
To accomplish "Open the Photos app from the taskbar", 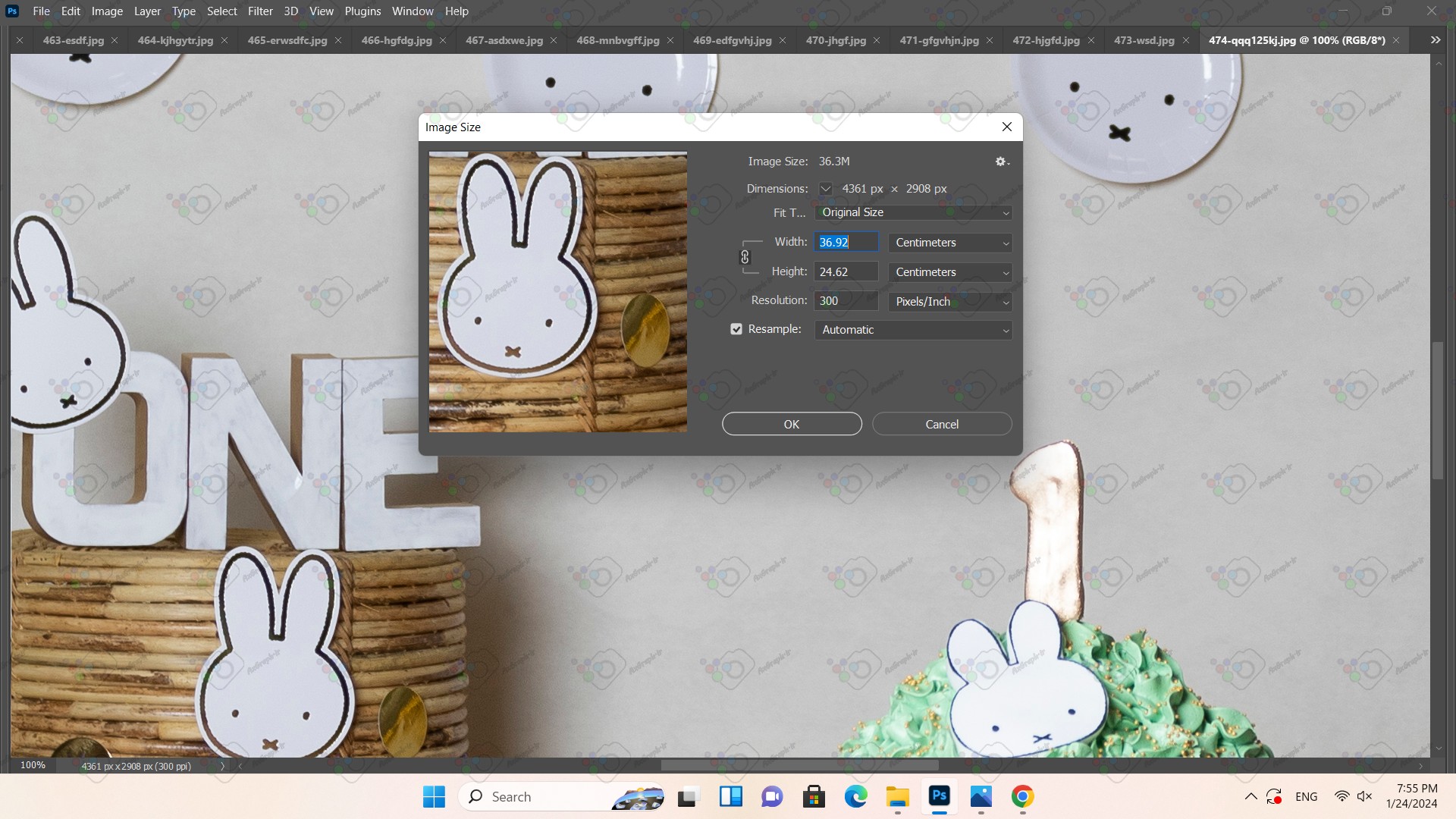I will tap(981, 796).
